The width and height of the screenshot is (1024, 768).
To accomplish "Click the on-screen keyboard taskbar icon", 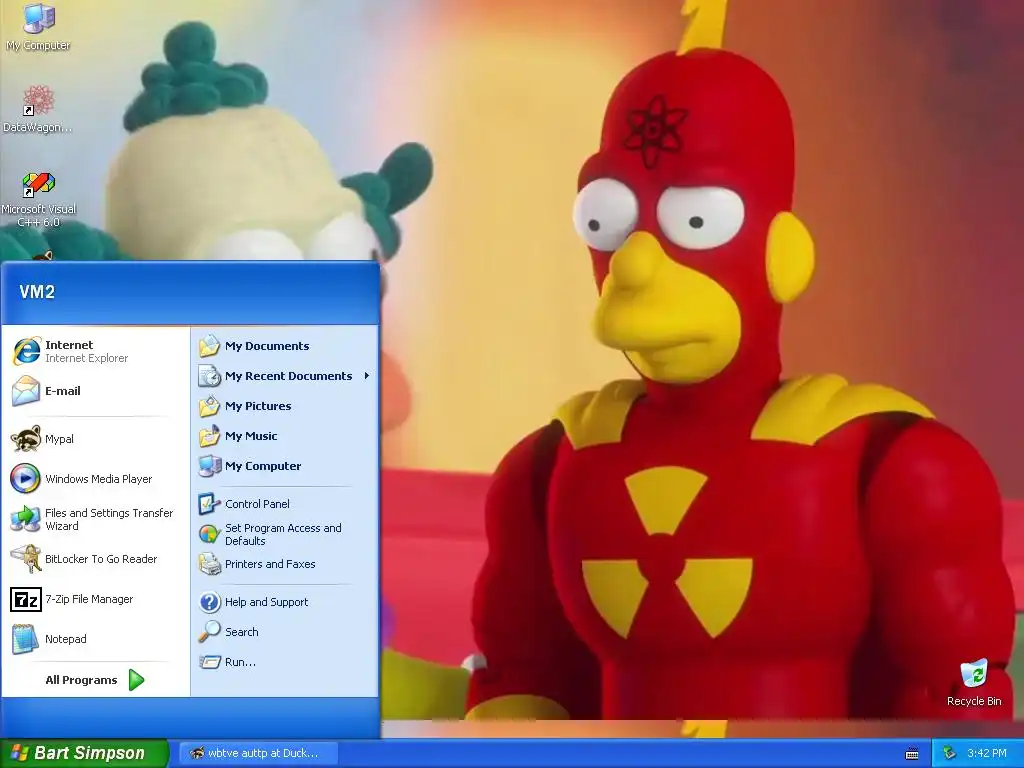I will [912, 754].
